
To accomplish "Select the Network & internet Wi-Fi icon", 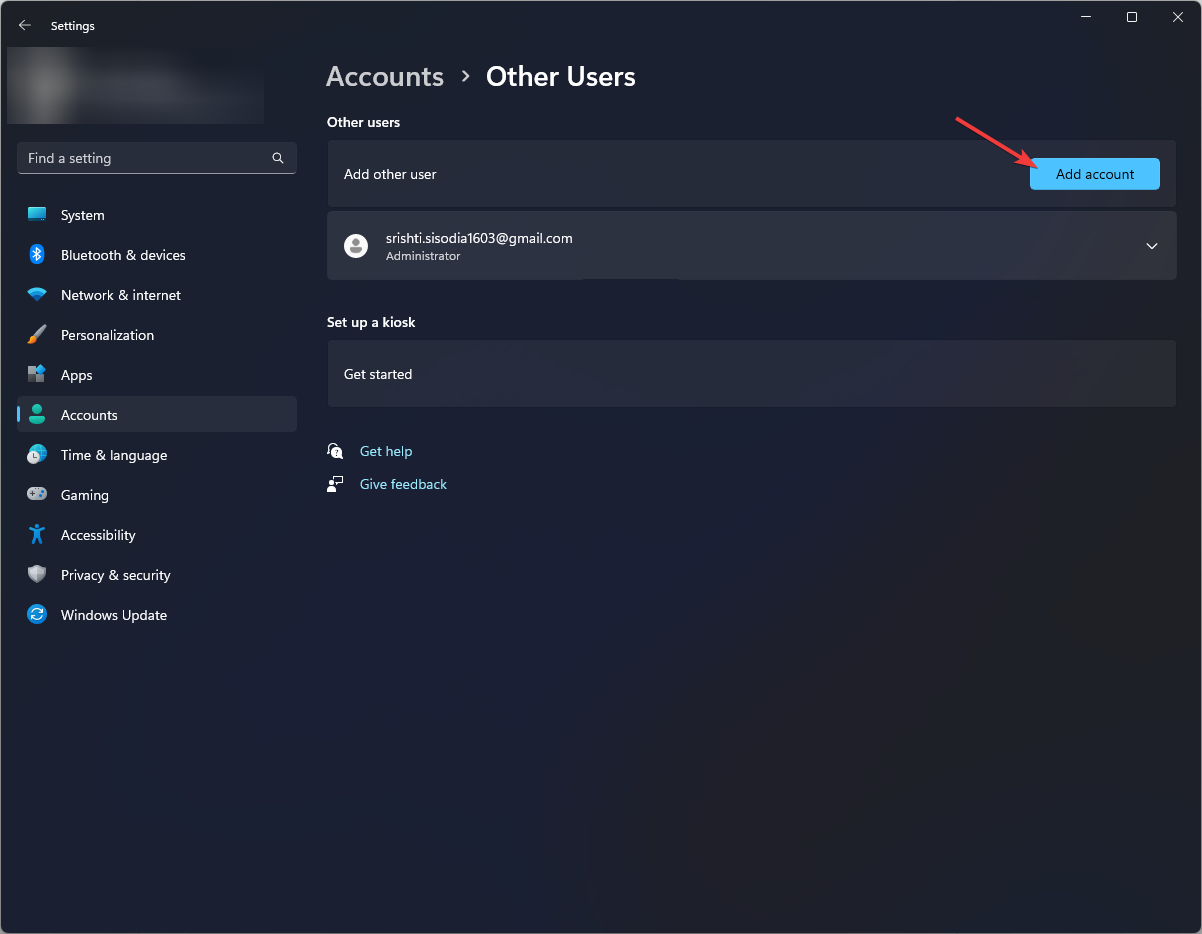I will 37,295.
